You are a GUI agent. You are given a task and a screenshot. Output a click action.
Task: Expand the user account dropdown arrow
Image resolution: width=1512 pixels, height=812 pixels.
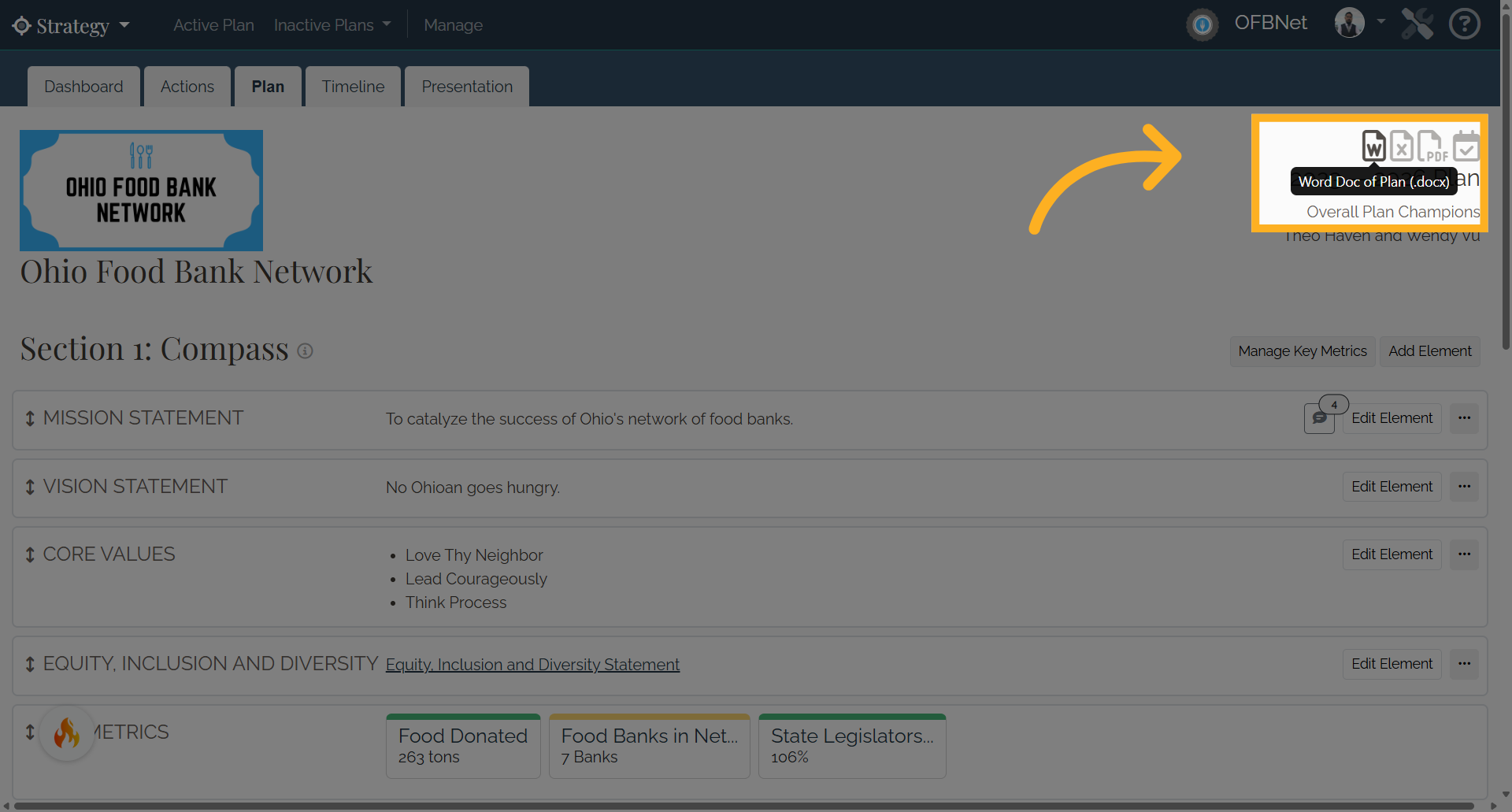pyautogui.click(x=1381, y=22)
